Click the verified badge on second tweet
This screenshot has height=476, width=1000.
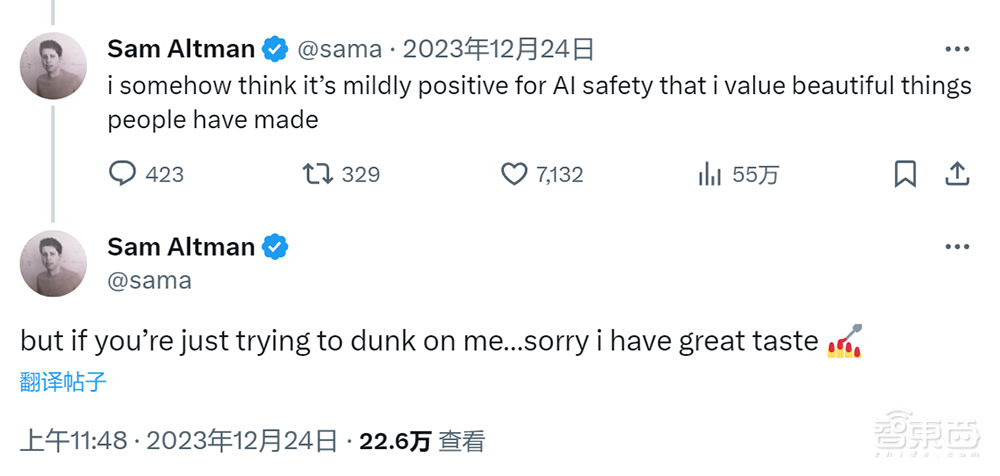(x=275, y=246)
